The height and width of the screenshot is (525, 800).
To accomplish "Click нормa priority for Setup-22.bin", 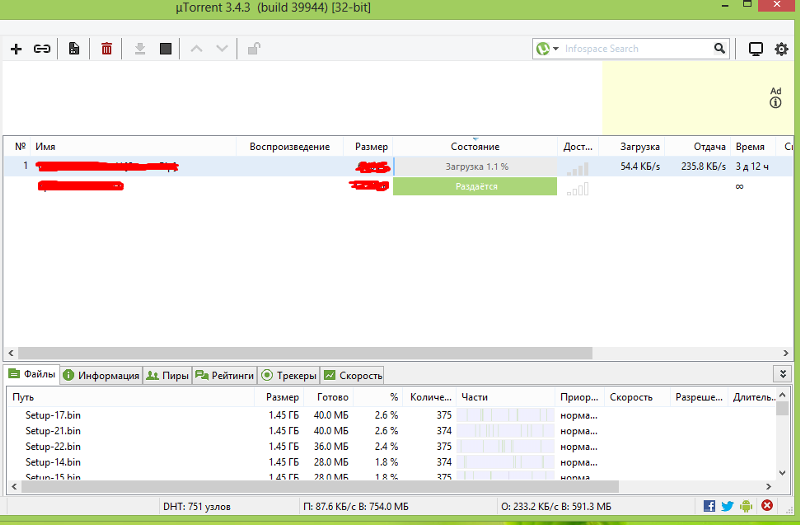I will coord(579,446).
